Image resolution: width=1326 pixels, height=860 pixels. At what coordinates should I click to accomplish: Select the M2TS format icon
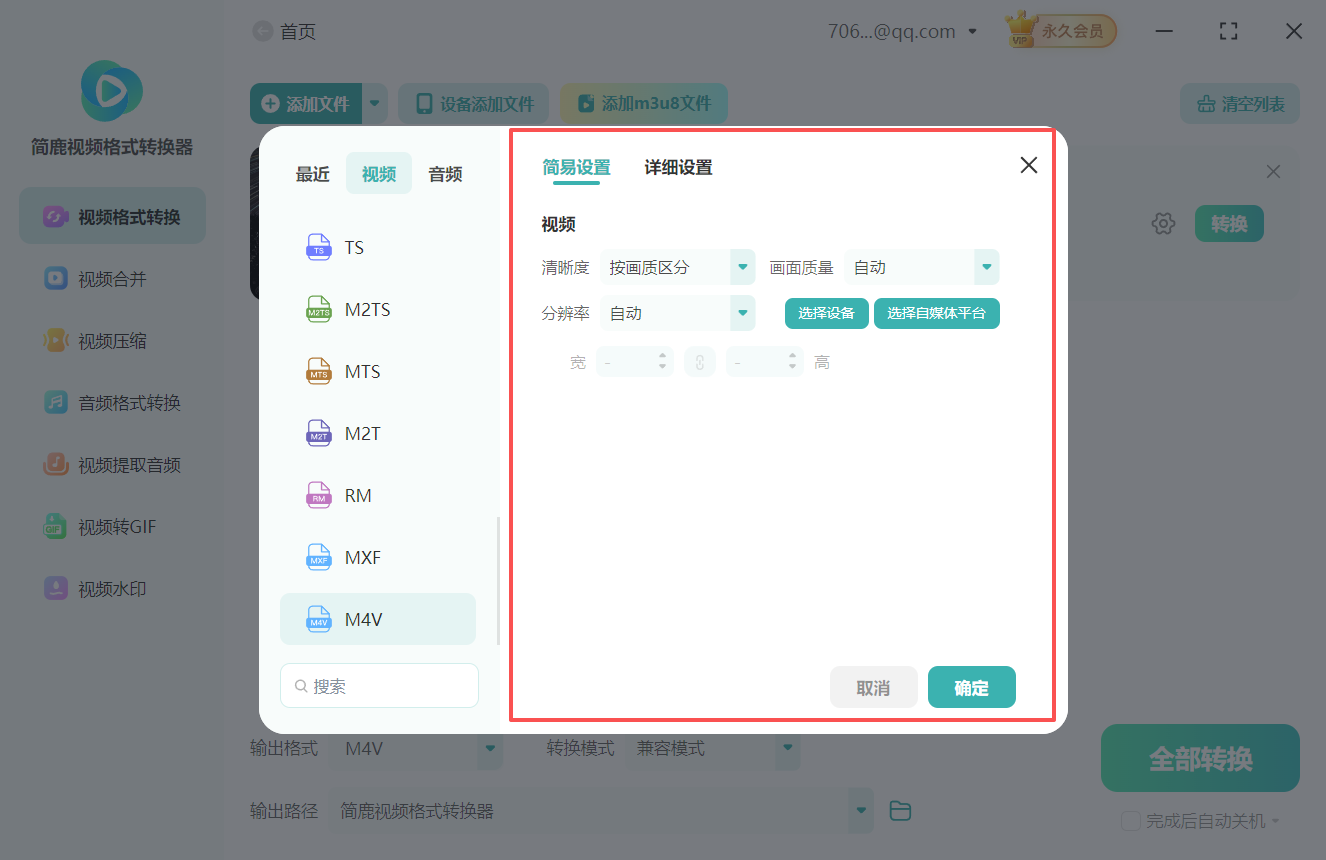click(x=318, y=310)
